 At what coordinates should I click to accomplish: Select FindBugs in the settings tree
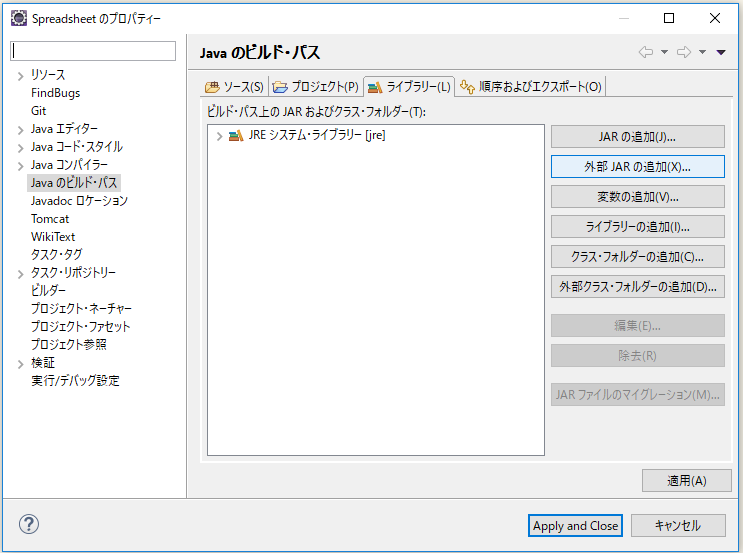tap(55, 93)
